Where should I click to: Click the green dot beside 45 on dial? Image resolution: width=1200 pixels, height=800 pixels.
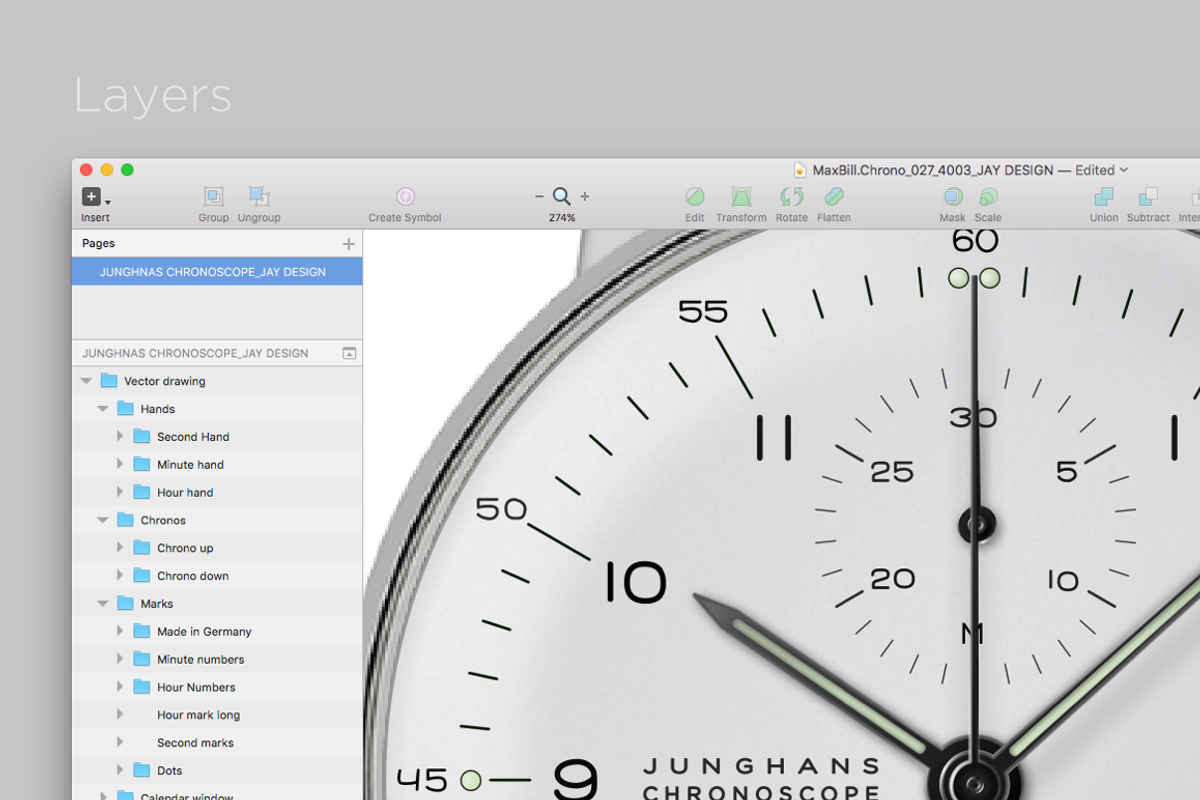pos(471,780)
